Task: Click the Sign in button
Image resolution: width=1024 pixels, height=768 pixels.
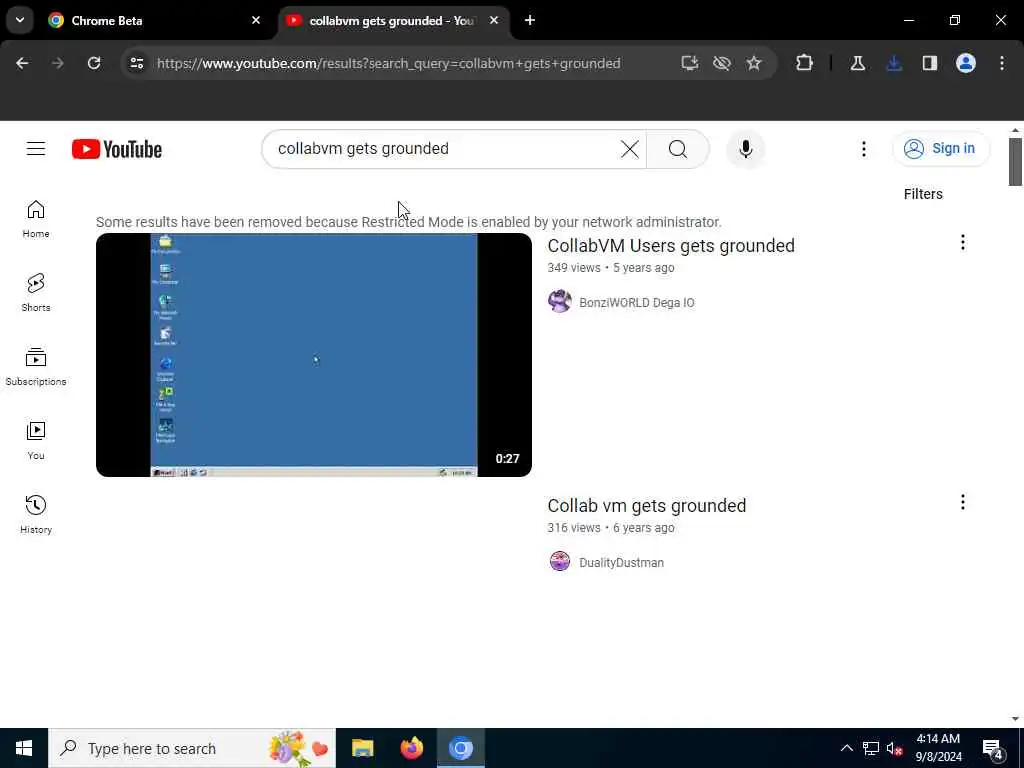Action: [x=940, y=149]
